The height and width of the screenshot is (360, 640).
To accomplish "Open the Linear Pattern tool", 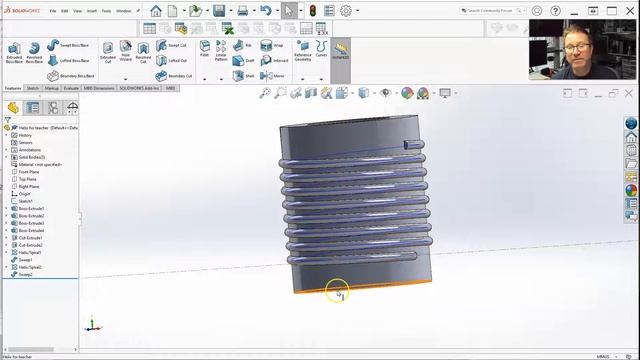I will (221, 51).
